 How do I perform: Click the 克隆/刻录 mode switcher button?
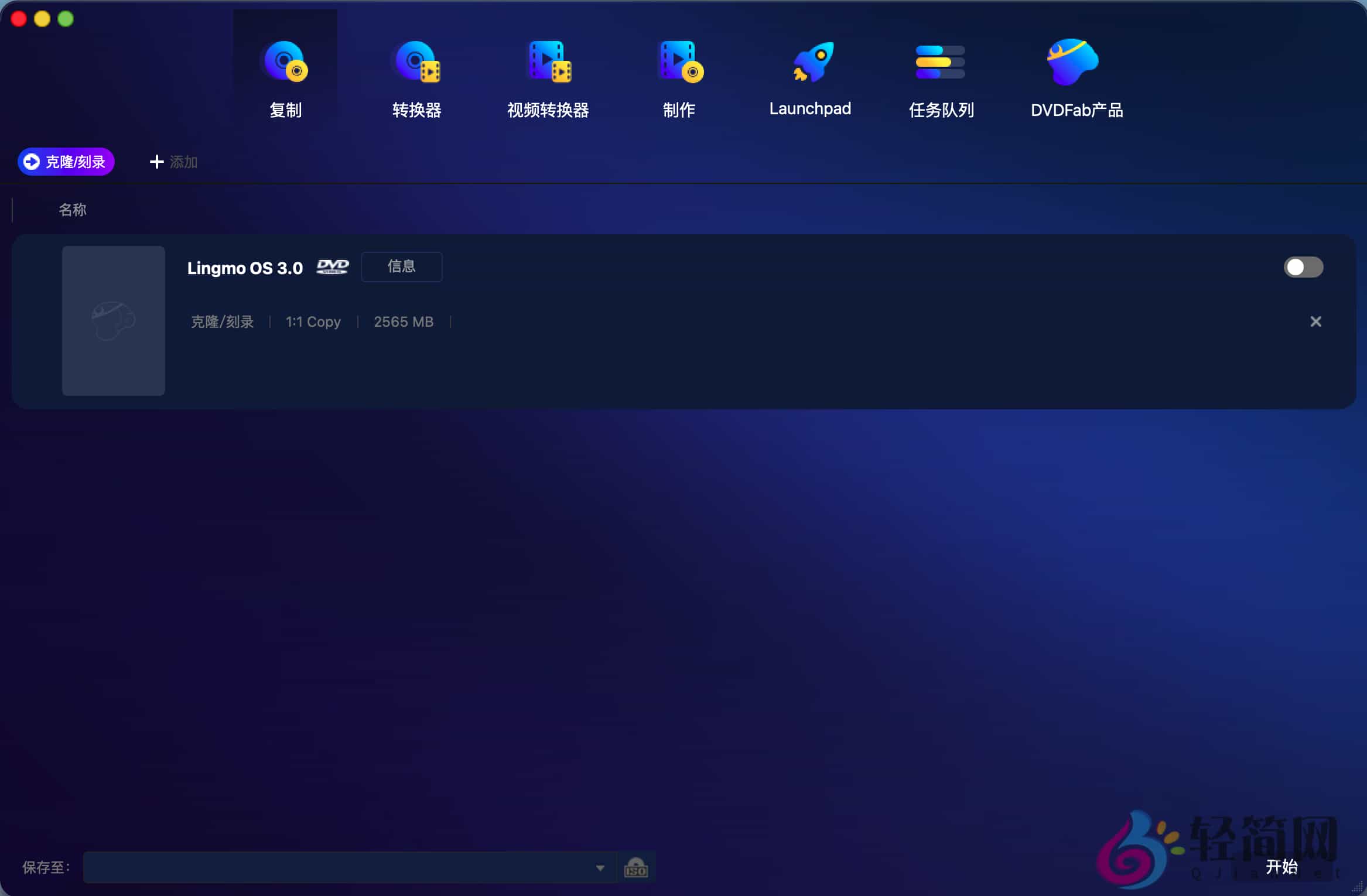(66, 162)
